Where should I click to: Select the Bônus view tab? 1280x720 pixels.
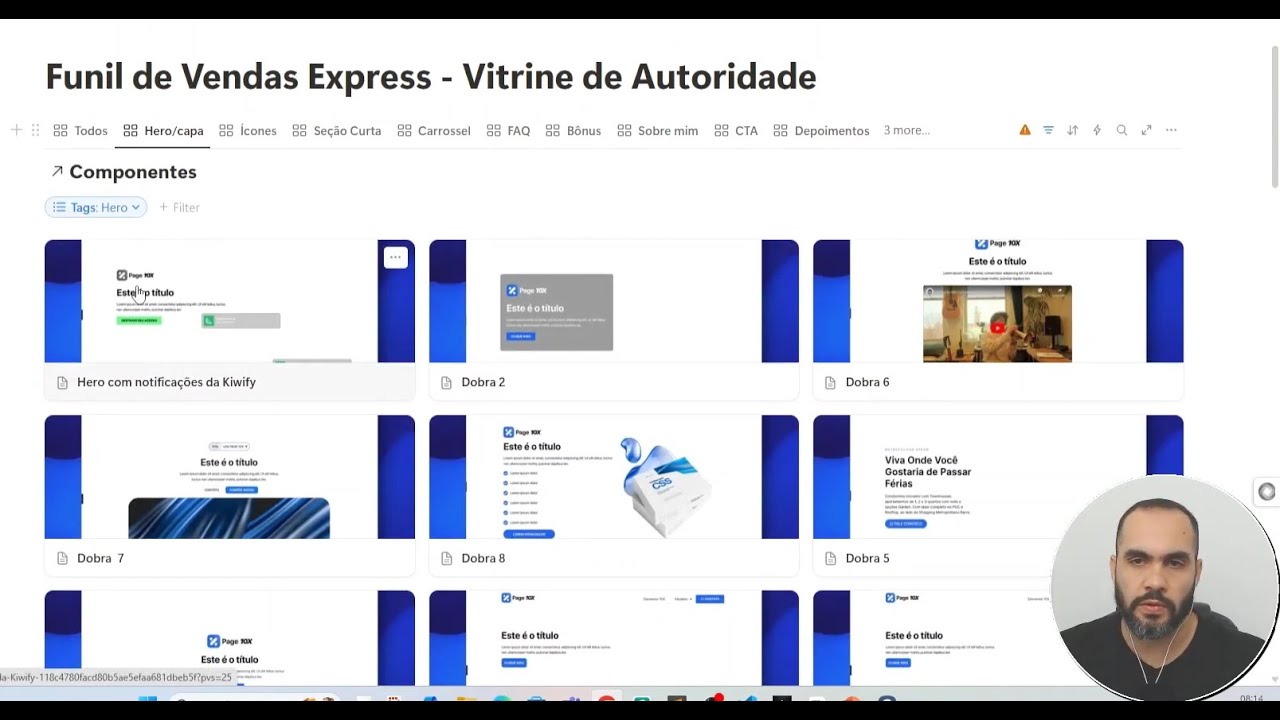pyautogui.click(x=573, y=131)
